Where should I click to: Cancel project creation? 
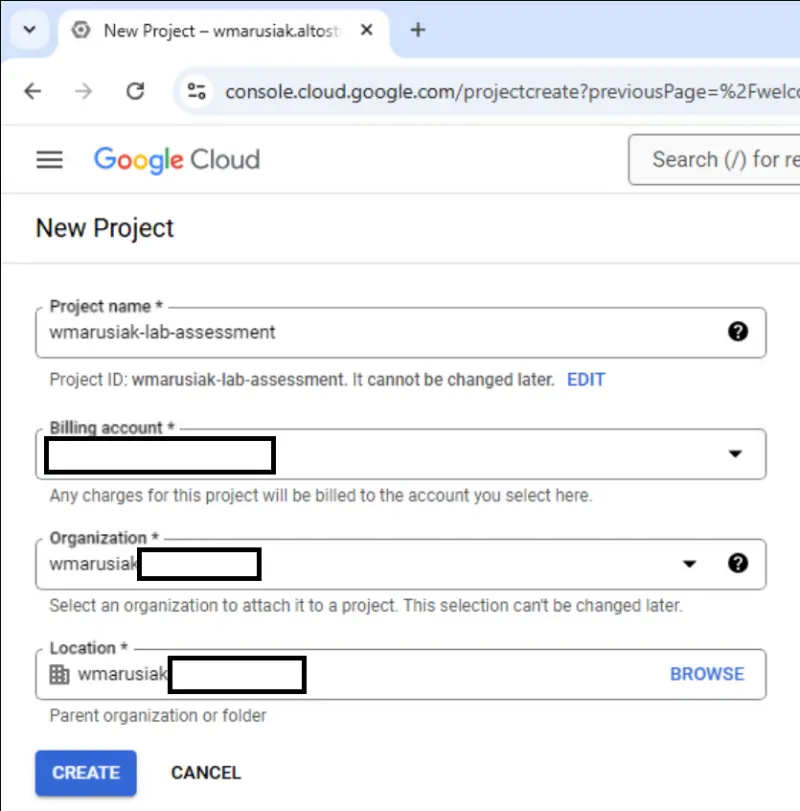pos(205,772)
